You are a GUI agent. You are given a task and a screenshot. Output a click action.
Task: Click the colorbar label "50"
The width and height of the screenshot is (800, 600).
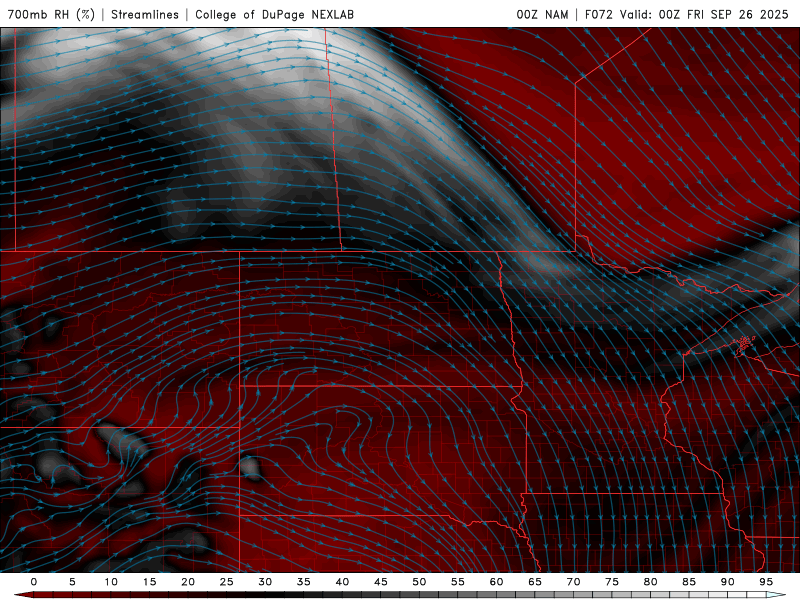click(x=419, y=582)
